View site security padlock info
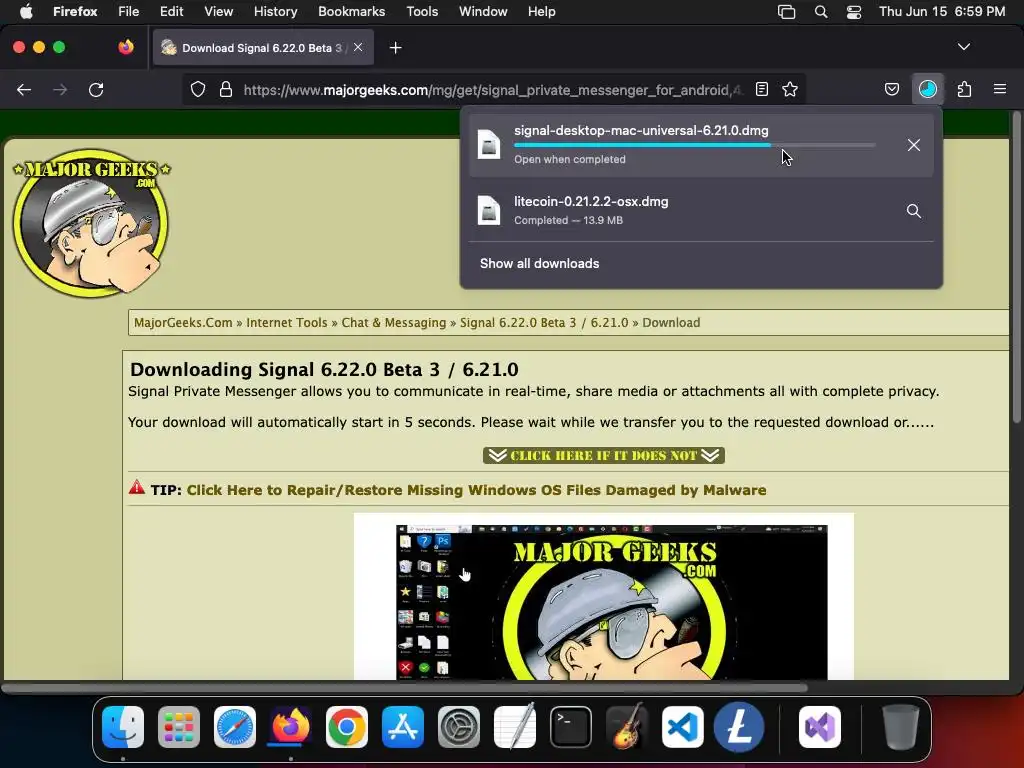The height and width of the screenshot is (768, 1024). click(226, 89)
